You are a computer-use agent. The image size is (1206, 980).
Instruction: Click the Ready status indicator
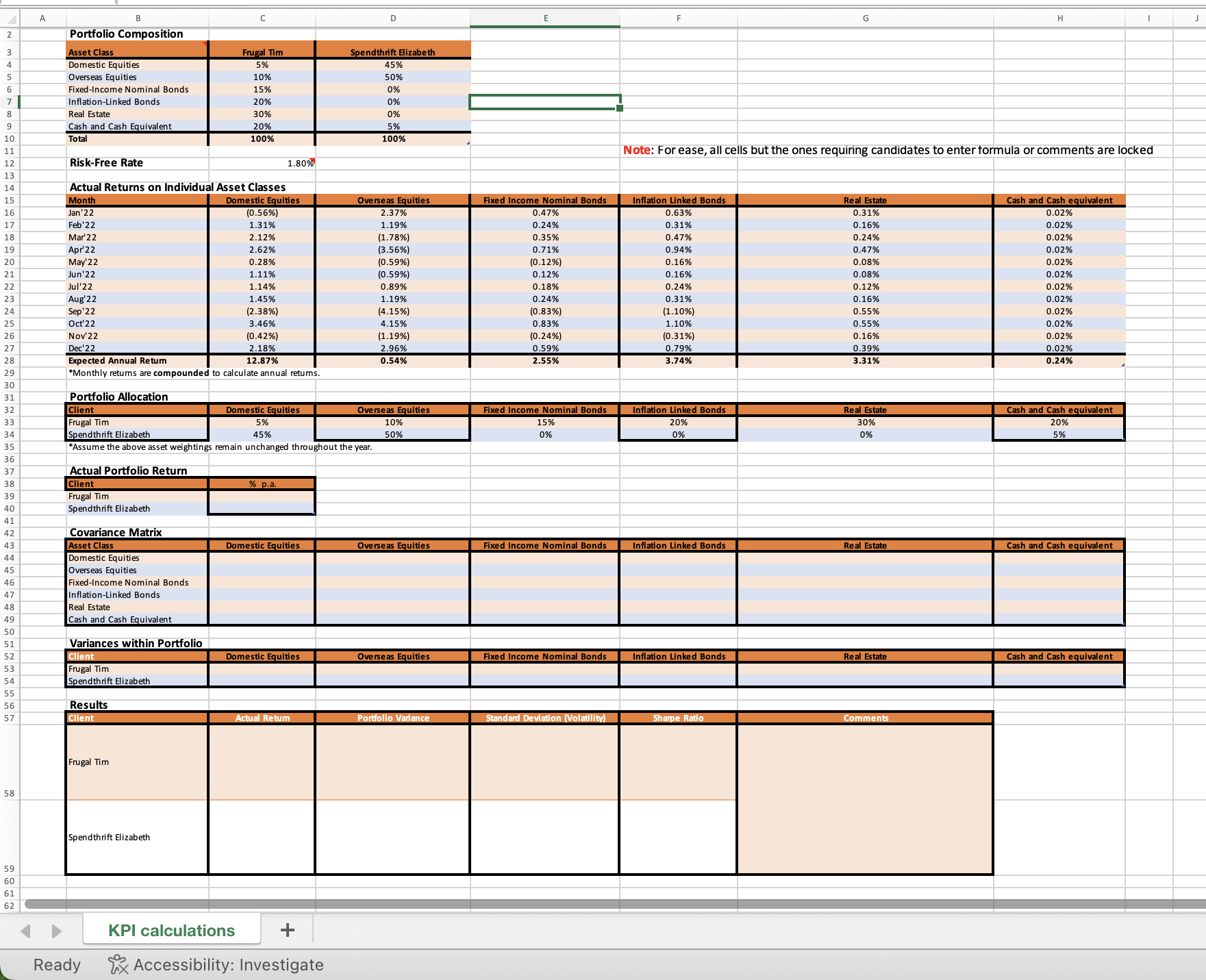(57, 964)
